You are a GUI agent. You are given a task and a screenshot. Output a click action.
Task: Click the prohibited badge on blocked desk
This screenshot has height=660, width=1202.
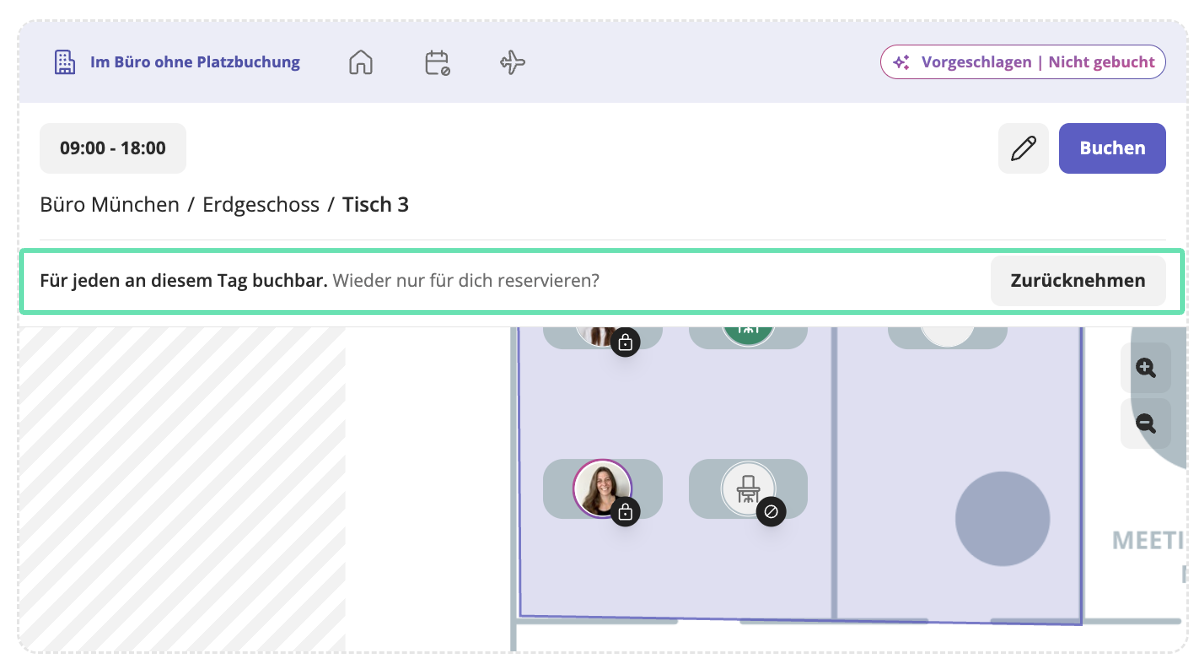[771, 512]
